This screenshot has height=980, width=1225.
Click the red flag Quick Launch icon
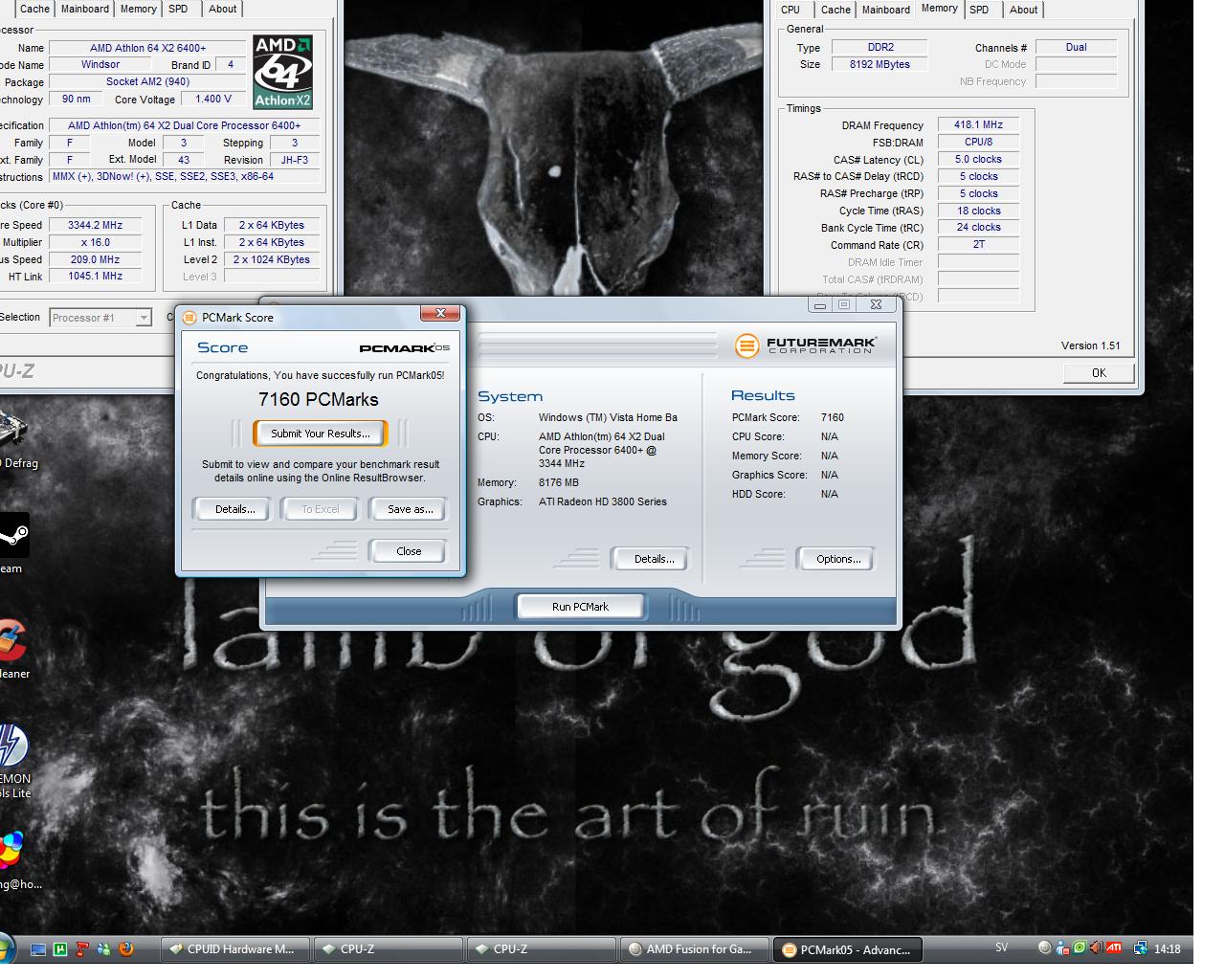[82, 949]
